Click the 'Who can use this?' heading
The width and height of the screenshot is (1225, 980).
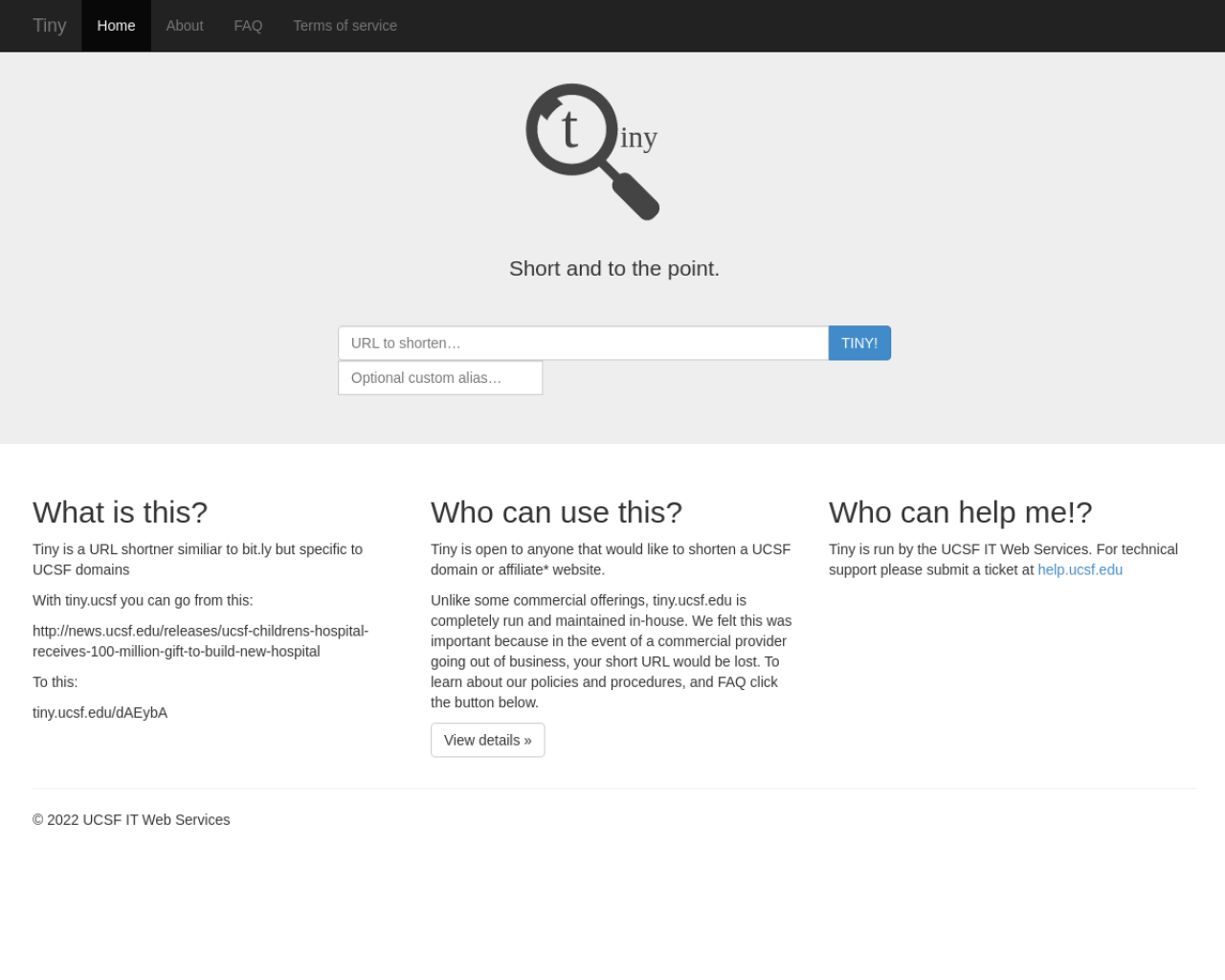coord(557,512)
